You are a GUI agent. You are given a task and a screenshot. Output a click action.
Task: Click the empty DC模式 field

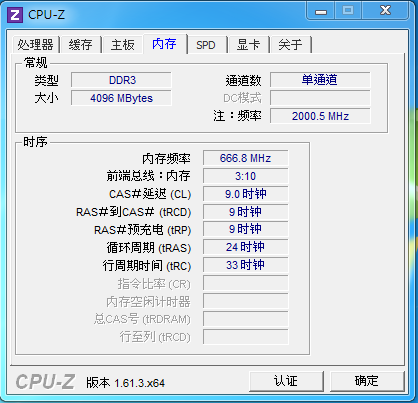point(320,98)
